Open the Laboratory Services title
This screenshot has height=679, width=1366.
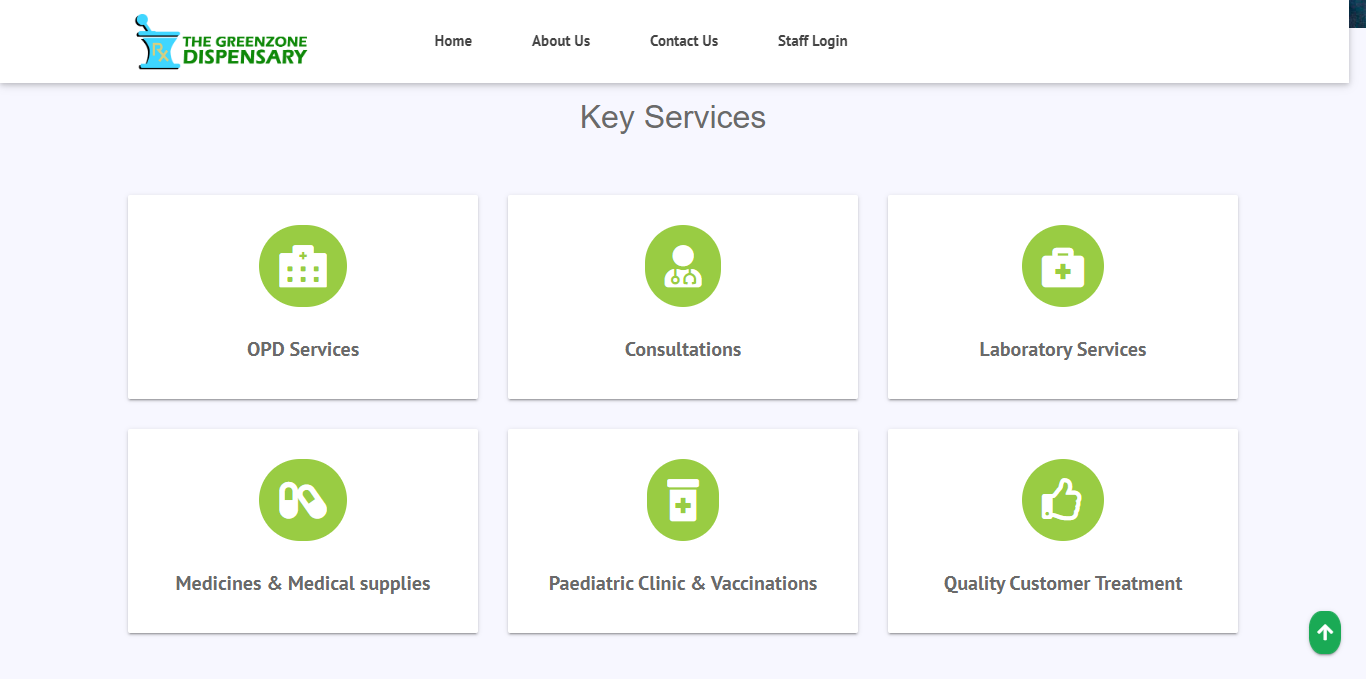[x=1062, y=349]
